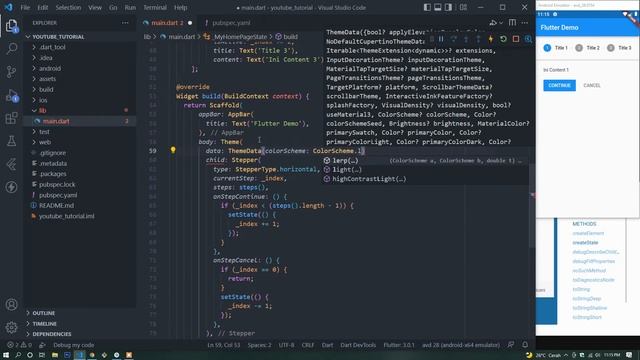The width and height of the screenshot is (640, 360).
Task: Select the lerp(…) autocomplete suggestion
Action: click(x=424, y=160)
